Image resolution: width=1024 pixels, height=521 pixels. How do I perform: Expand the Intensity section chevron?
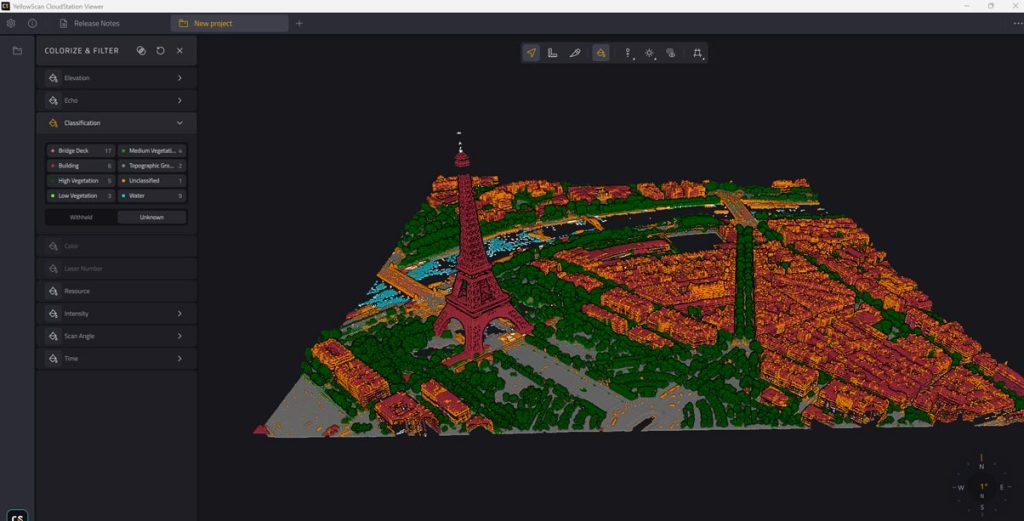[180, 313]
